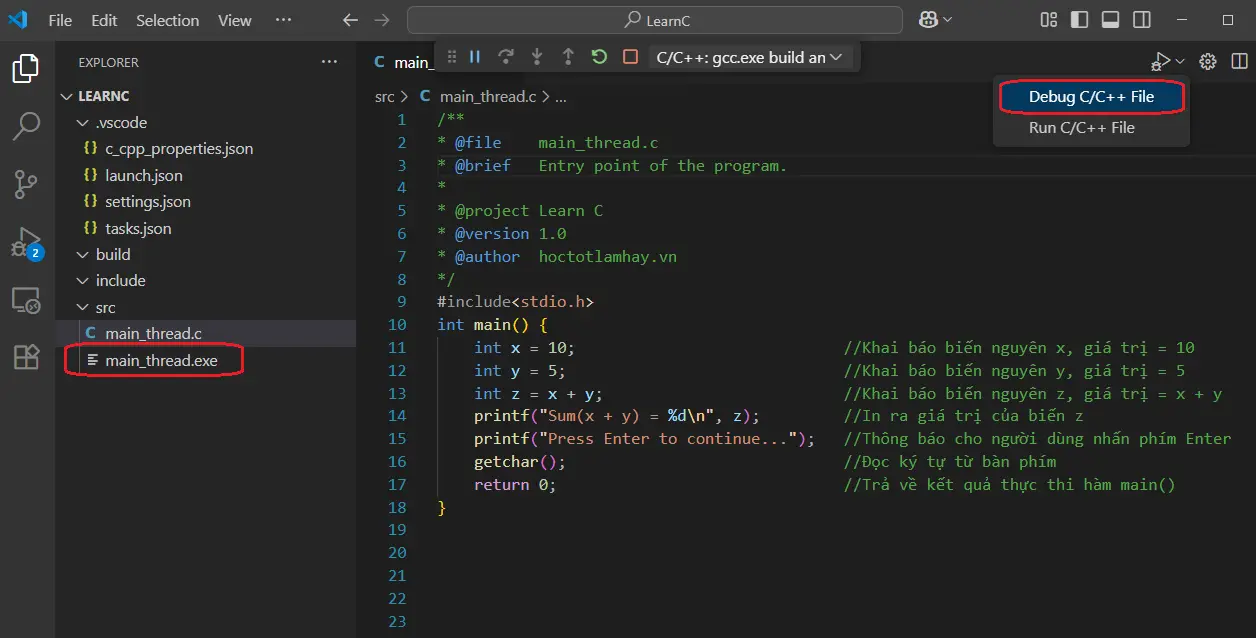The width and height of the screenshot is (1256, 638).
Task: Open the Selection menu
Action: coord(167,20)
